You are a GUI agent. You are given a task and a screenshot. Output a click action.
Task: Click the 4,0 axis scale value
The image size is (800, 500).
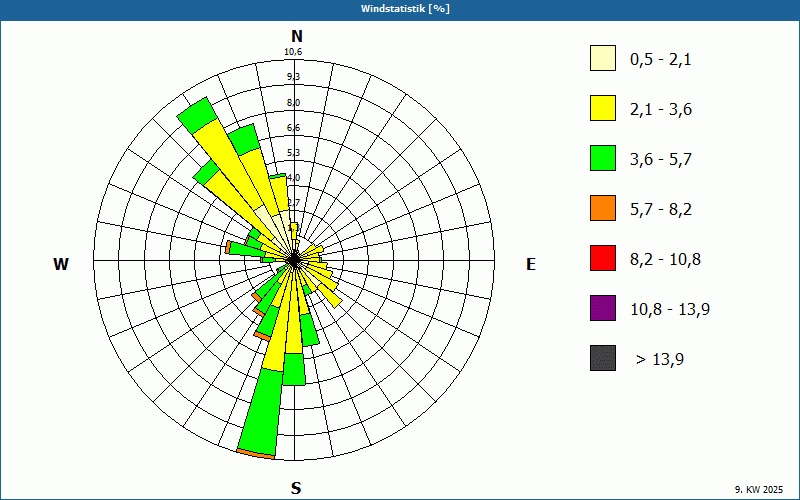[293, 178]
